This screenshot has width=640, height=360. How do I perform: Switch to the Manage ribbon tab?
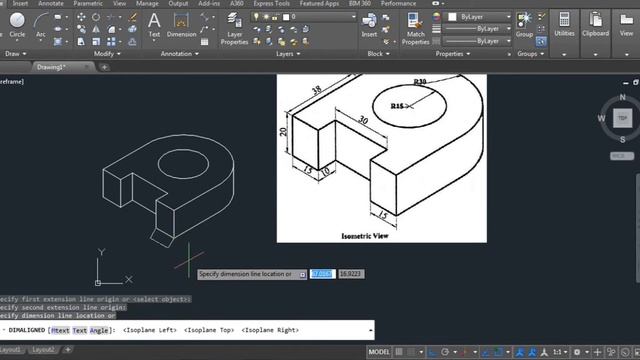tap(147, 4)
